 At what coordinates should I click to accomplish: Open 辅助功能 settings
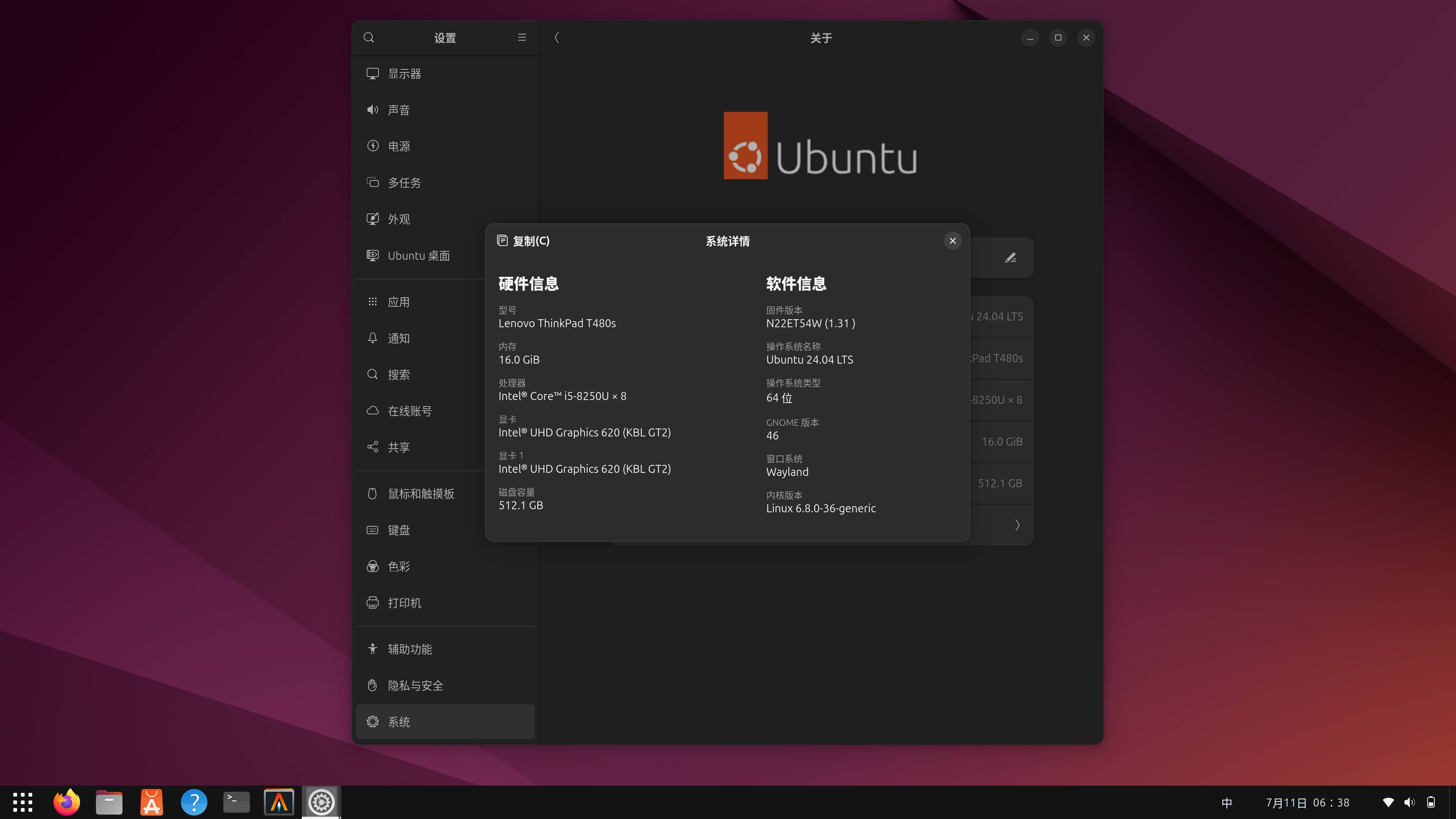pos(446,650)
